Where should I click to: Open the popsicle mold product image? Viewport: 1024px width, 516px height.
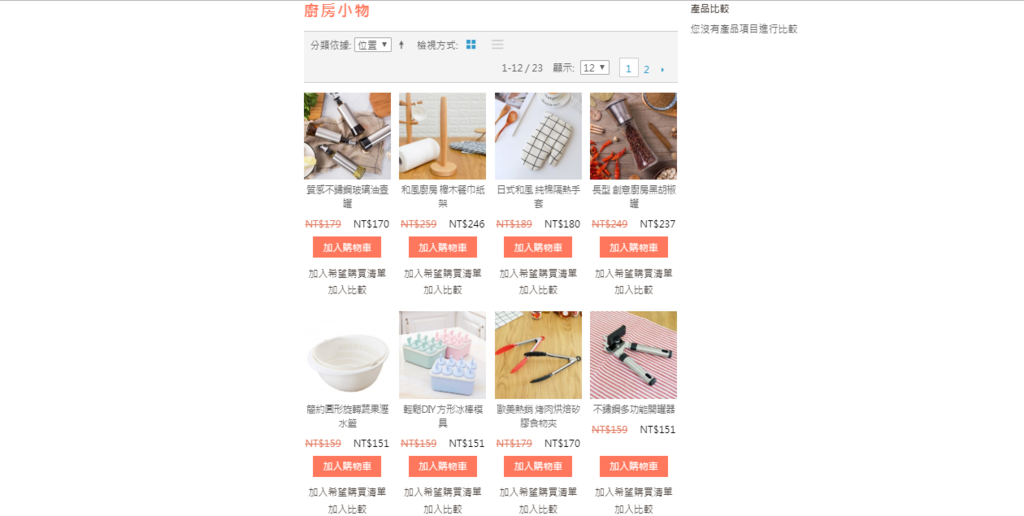tap(443, 355)
